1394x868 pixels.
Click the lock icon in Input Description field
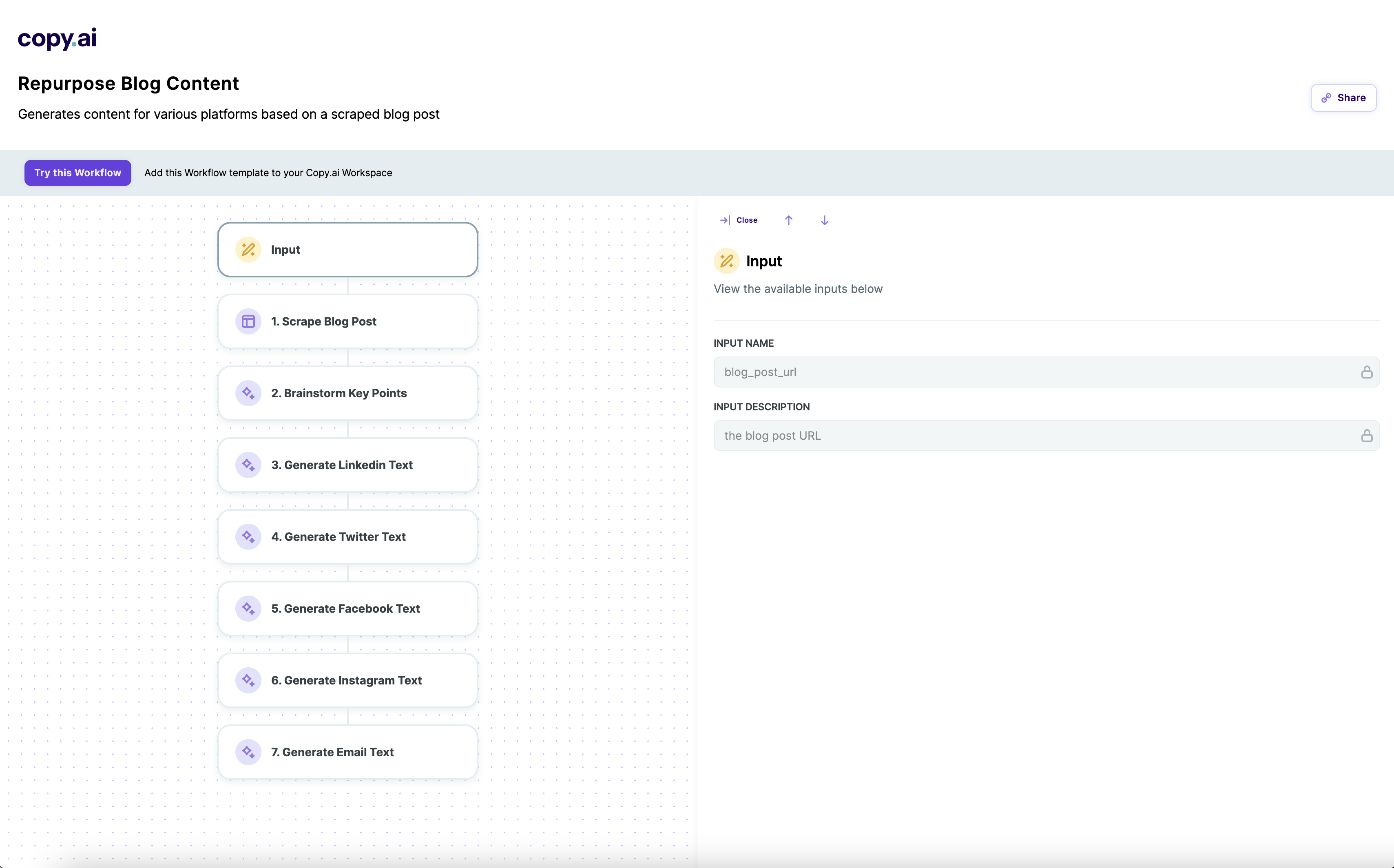(x=1366, y=436)
